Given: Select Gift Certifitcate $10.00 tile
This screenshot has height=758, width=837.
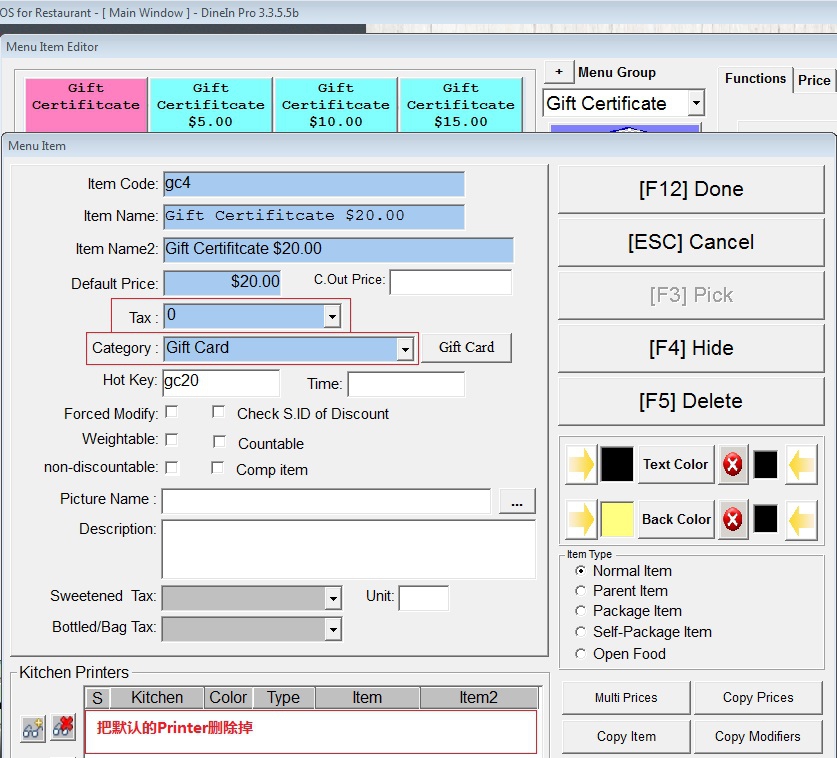Looking at the screenshot, I should click(336, 105).
